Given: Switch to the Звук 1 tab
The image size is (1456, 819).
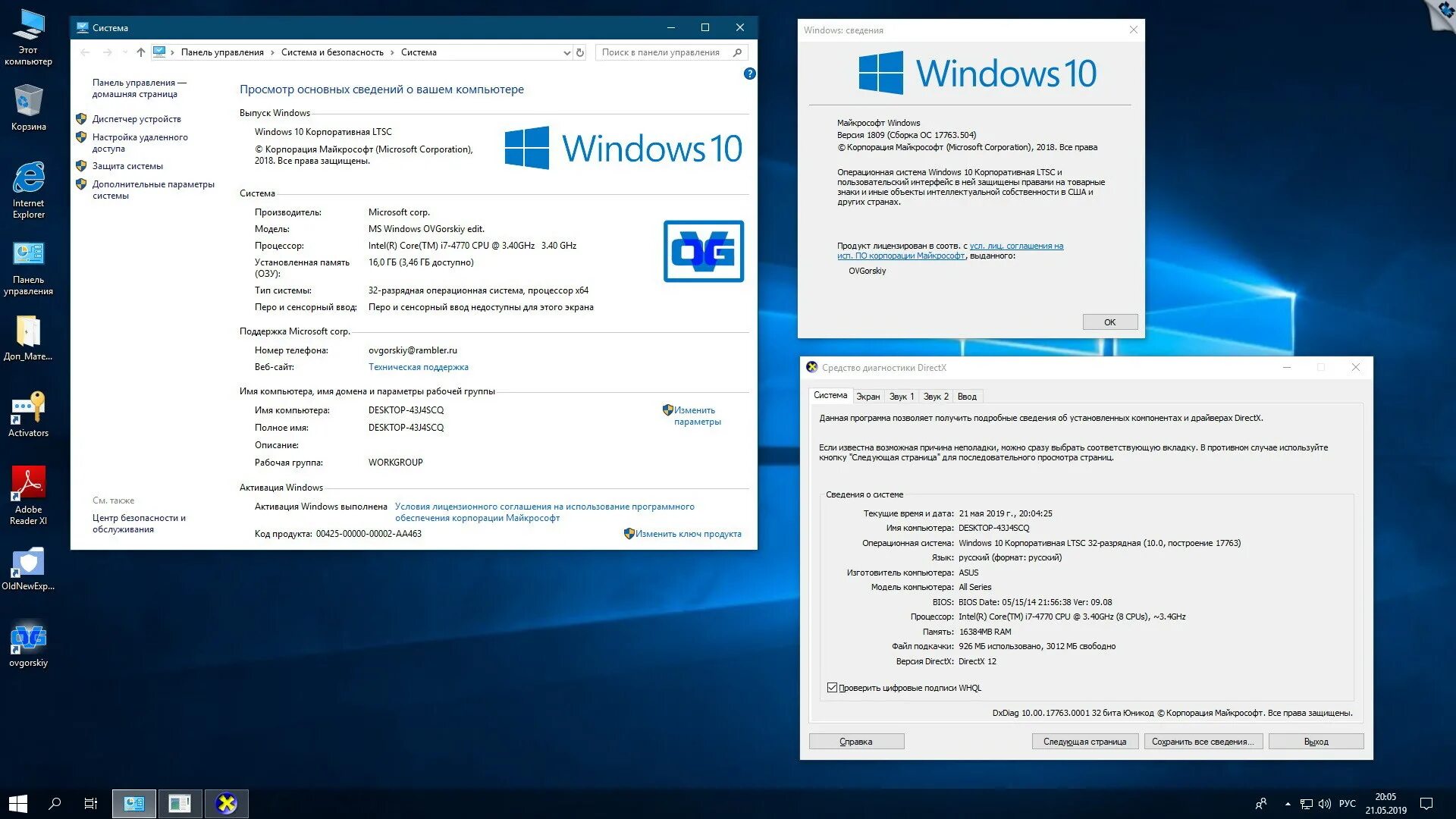Looking at the screenshot, I should tap(901, 397).
